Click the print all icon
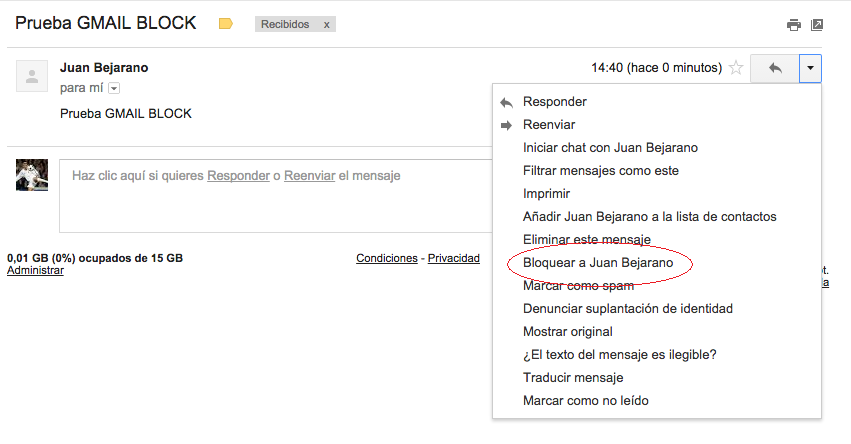This screenshot has height=444, width=851. [x=793, y=25]
